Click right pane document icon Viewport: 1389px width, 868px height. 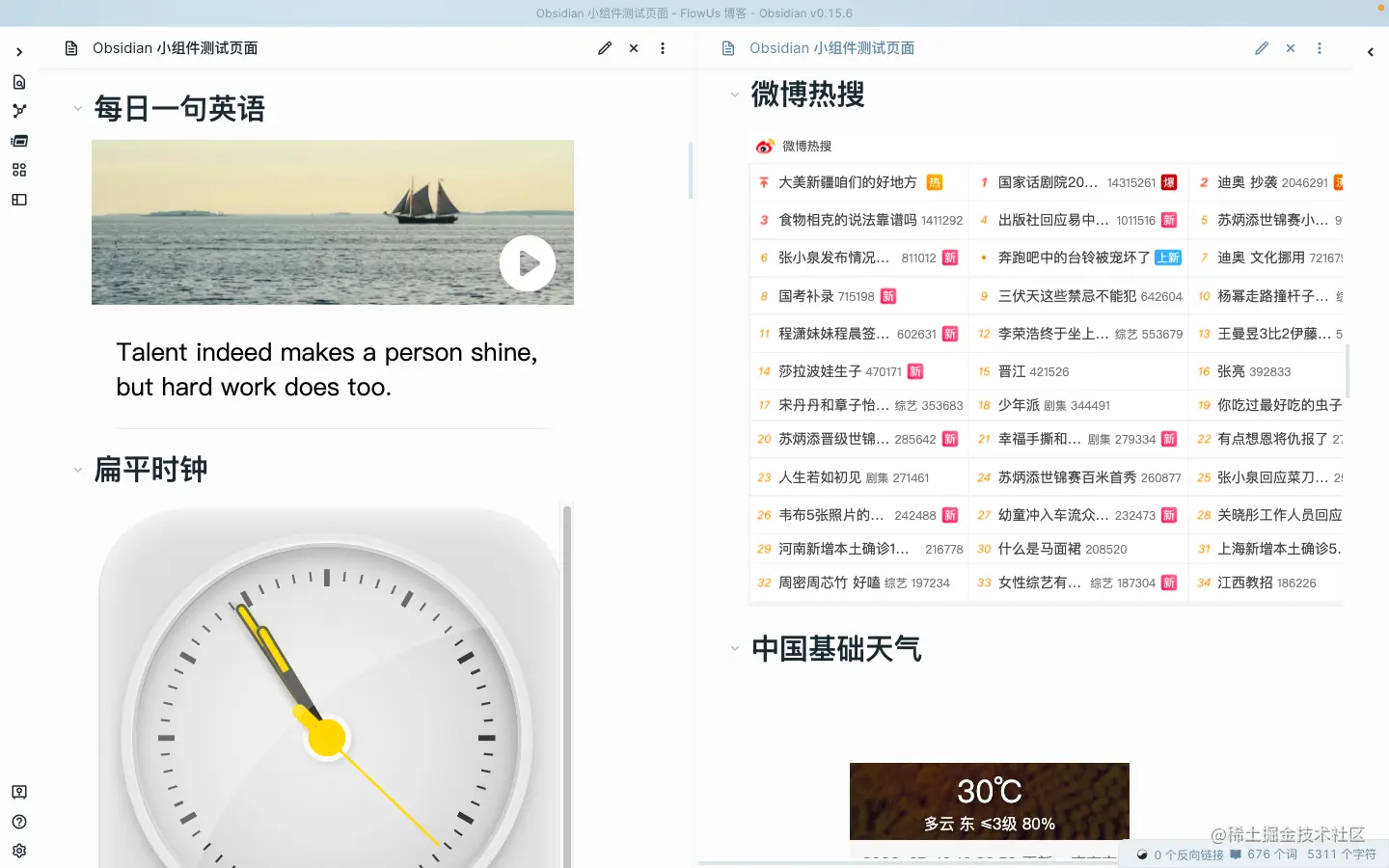(728, 48)
